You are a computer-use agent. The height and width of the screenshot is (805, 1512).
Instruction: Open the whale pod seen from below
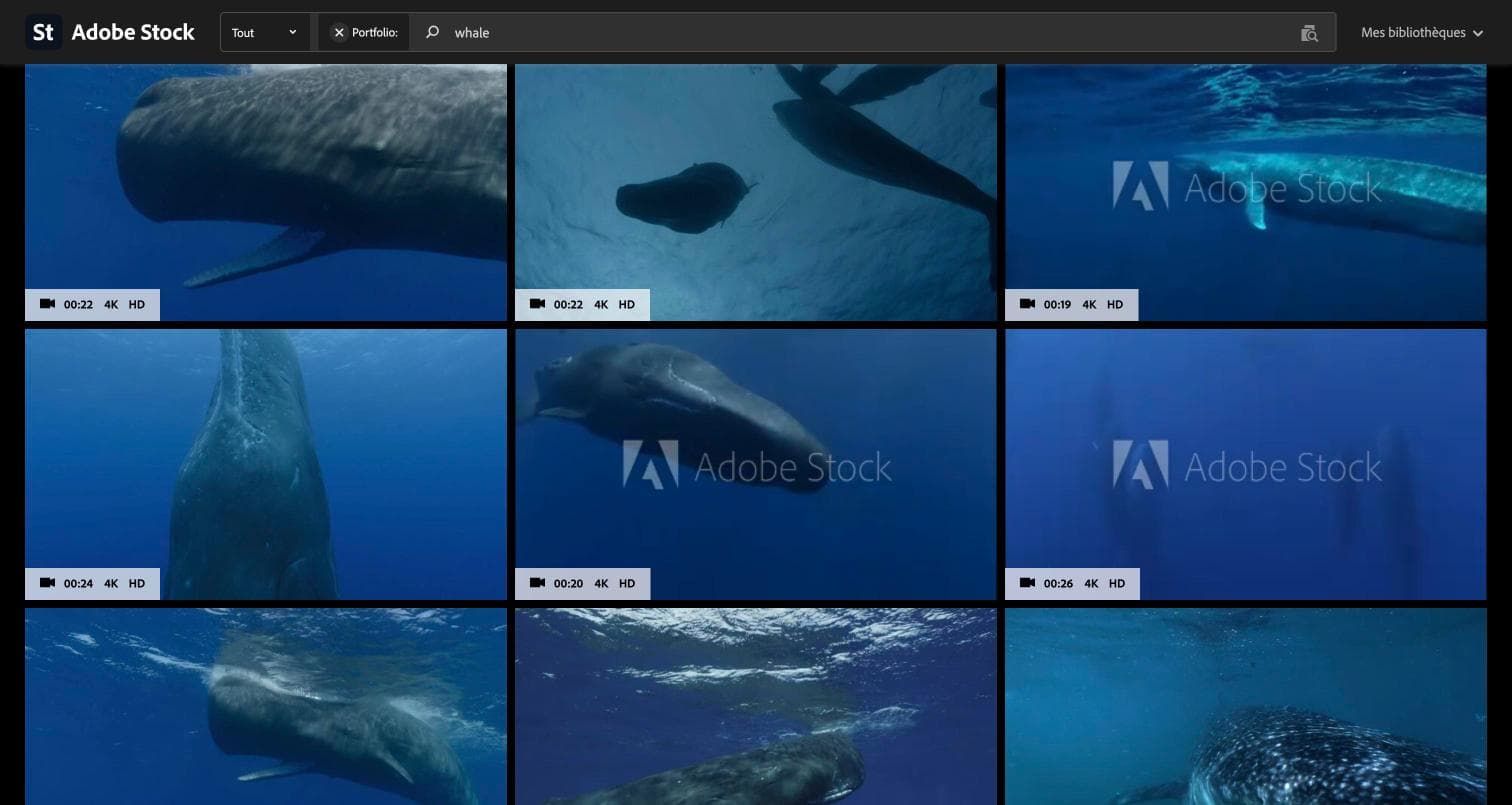tap(756, 192)
